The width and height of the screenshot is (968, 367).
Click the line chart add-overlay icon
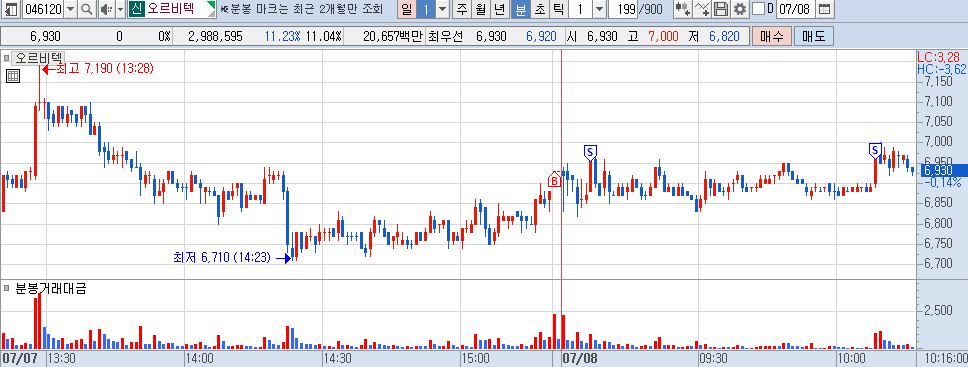pos(702,9)
